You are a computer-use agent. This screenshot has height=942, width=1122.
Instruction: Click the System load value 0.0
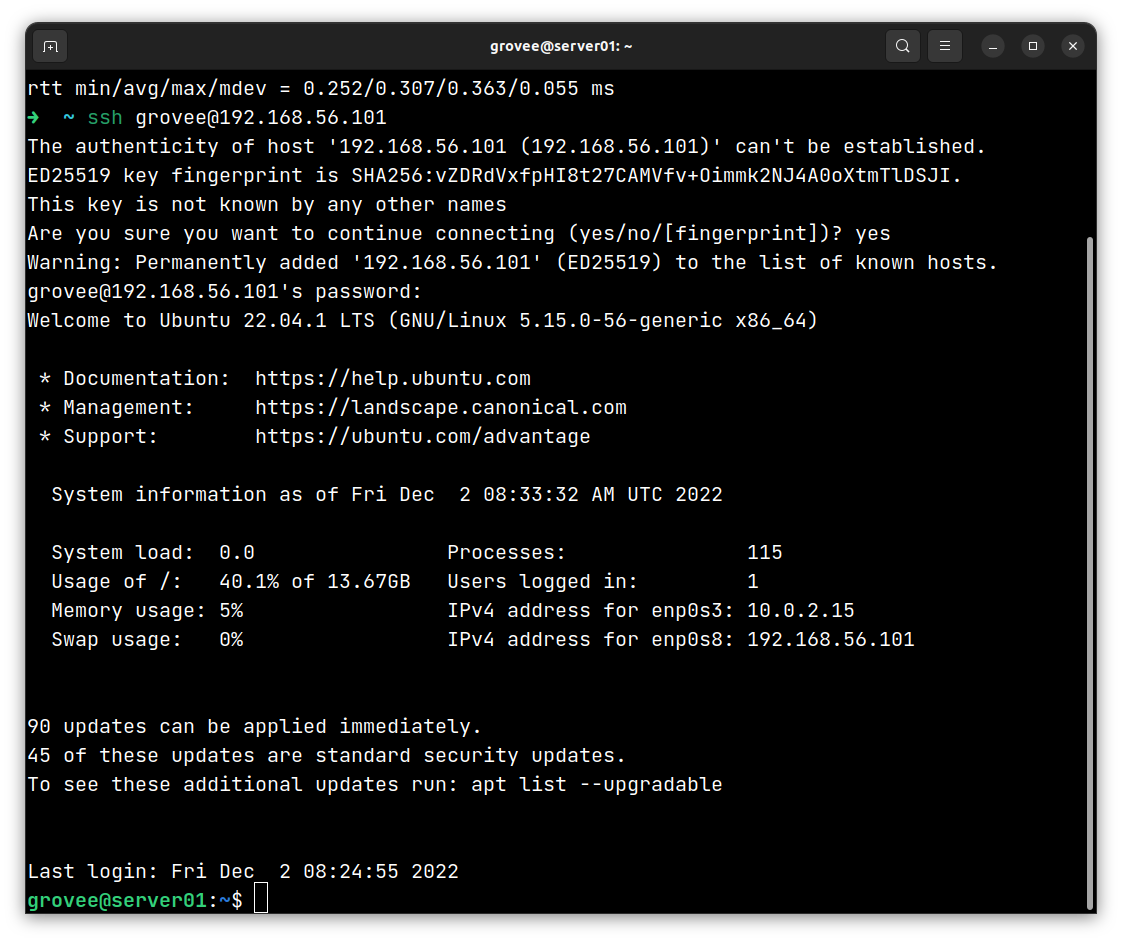pyautogui.click(x=237, y=553)
